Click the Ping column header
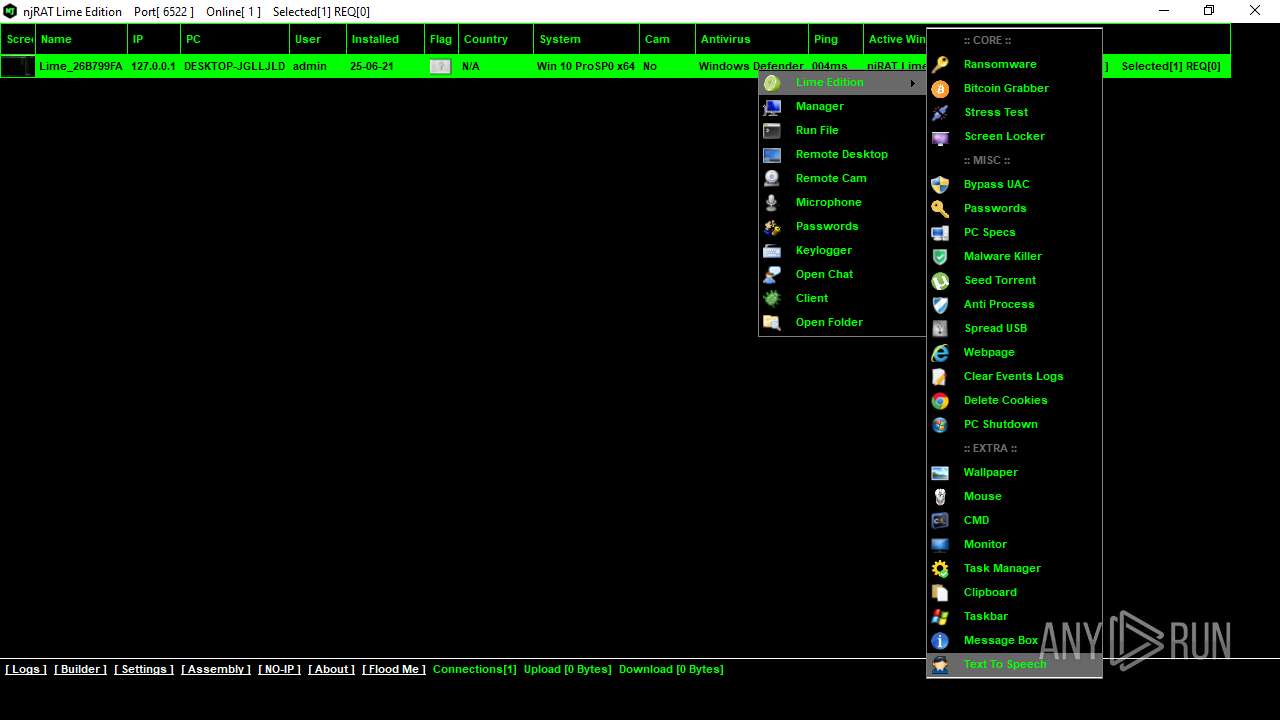 [x=836, y=39]
